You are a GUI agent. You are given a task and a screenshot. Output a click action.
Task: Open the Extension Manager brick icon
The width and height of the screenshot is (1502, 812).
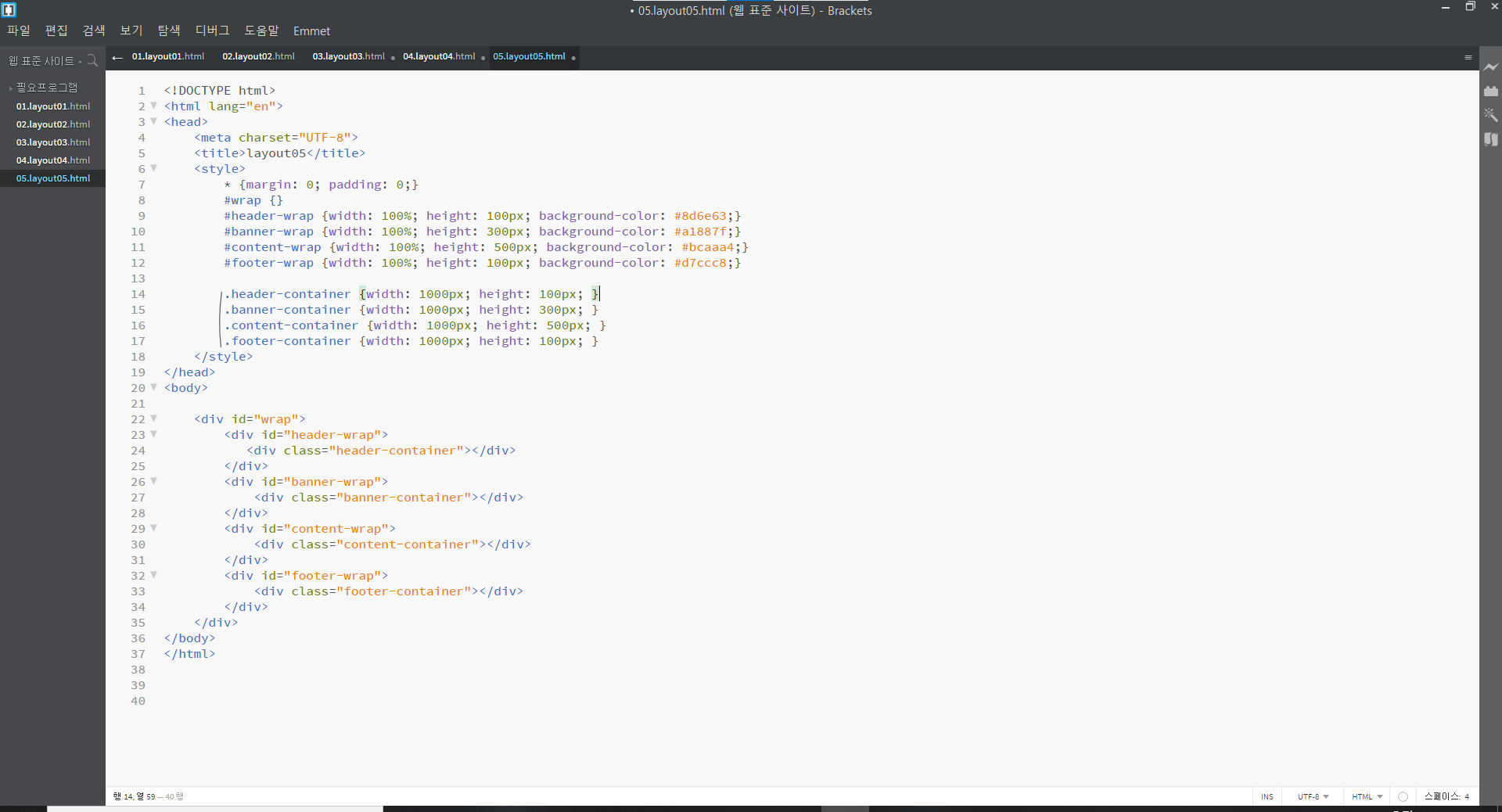1491,91
